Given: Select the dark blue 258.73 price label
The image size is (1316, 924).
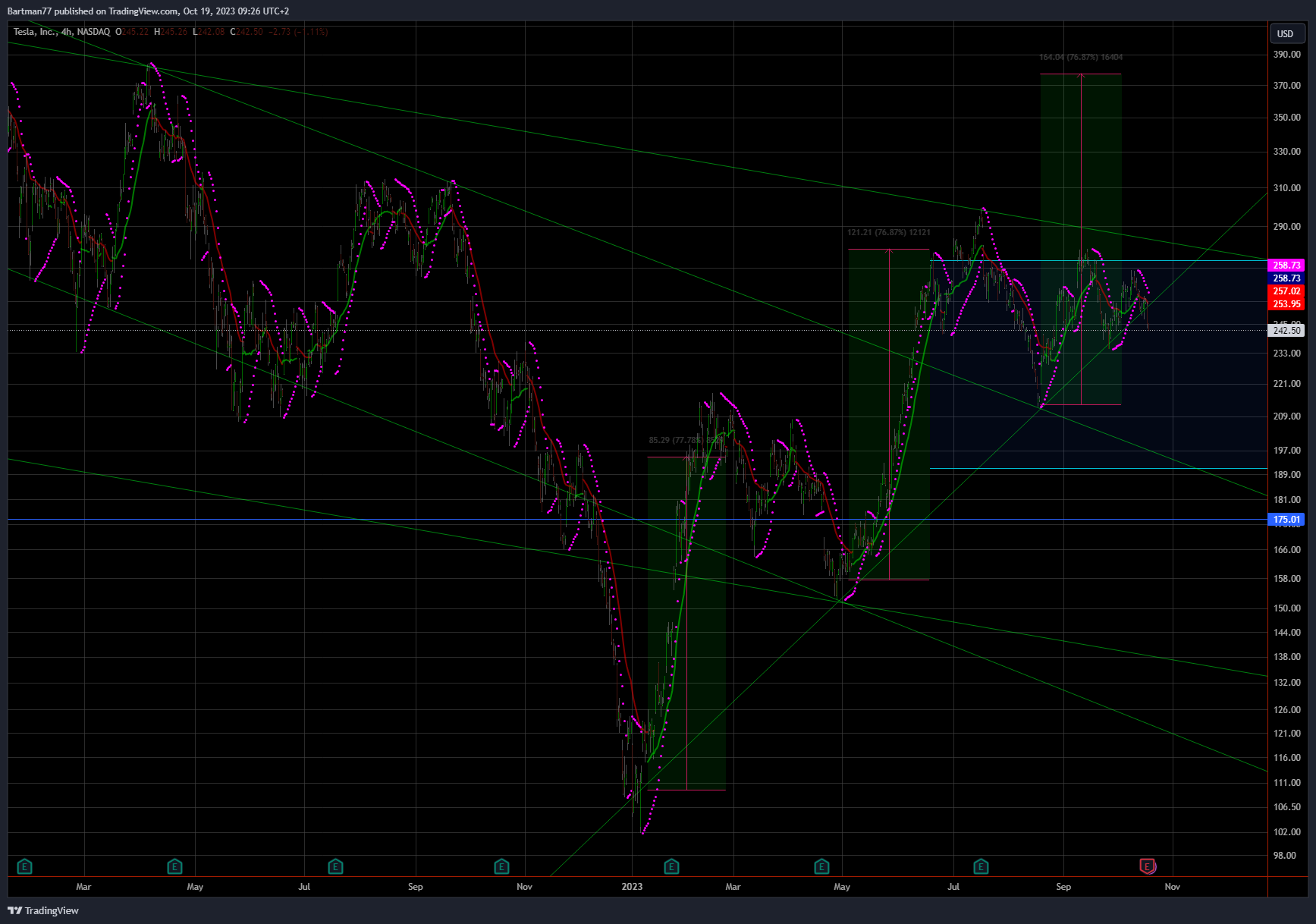Looking at the screenshot, I should tap(1286, 278).
